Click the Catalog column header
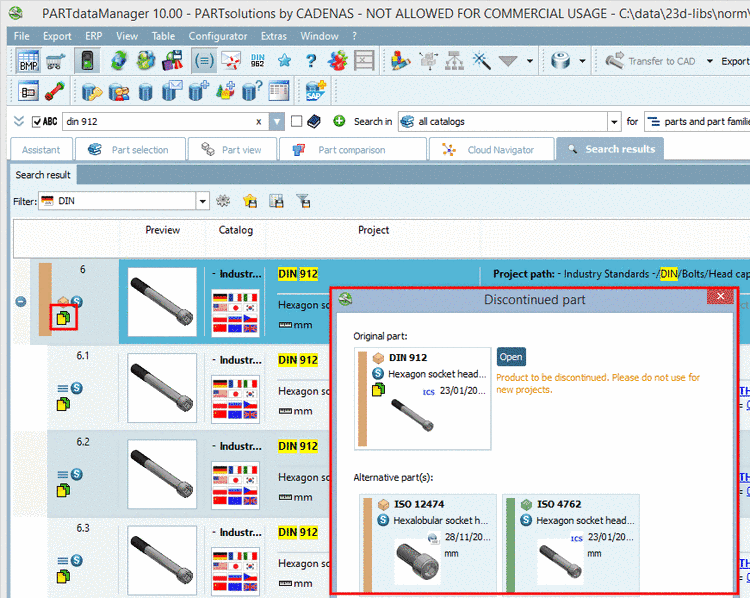The image size is (750, 598). (235, 230)
